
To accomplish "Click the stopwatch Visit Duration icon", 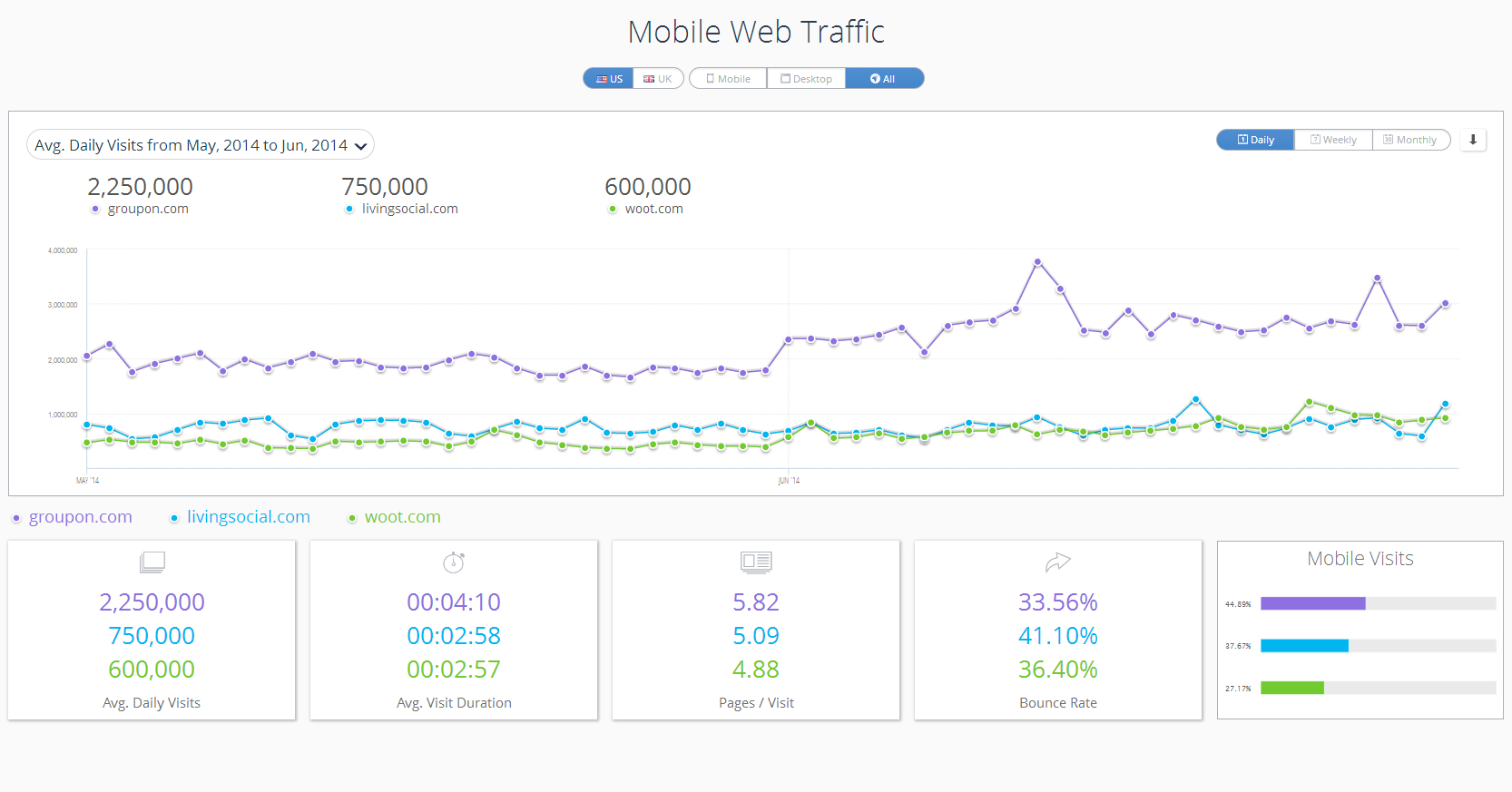I will click(454, 562).
